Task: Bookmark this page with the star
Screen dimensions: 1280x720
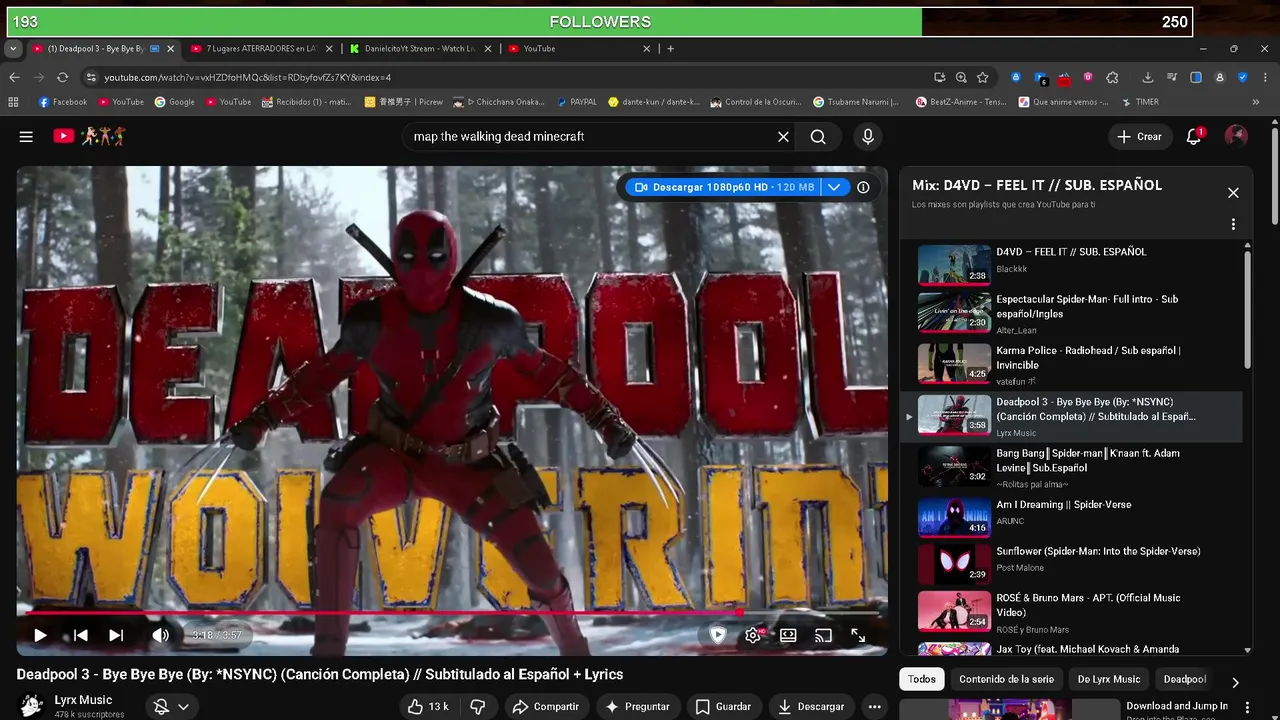Action: (983, 77)
